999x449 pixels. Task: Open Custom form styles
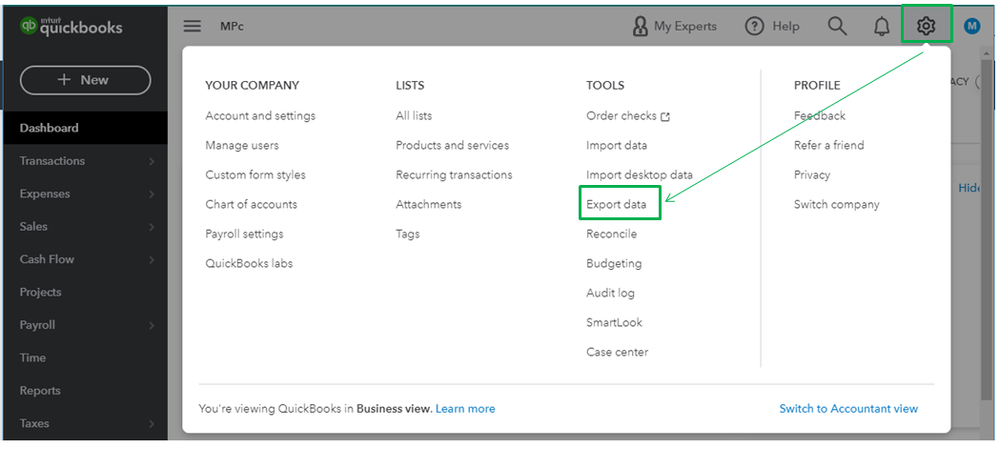[x=255, y=175]
